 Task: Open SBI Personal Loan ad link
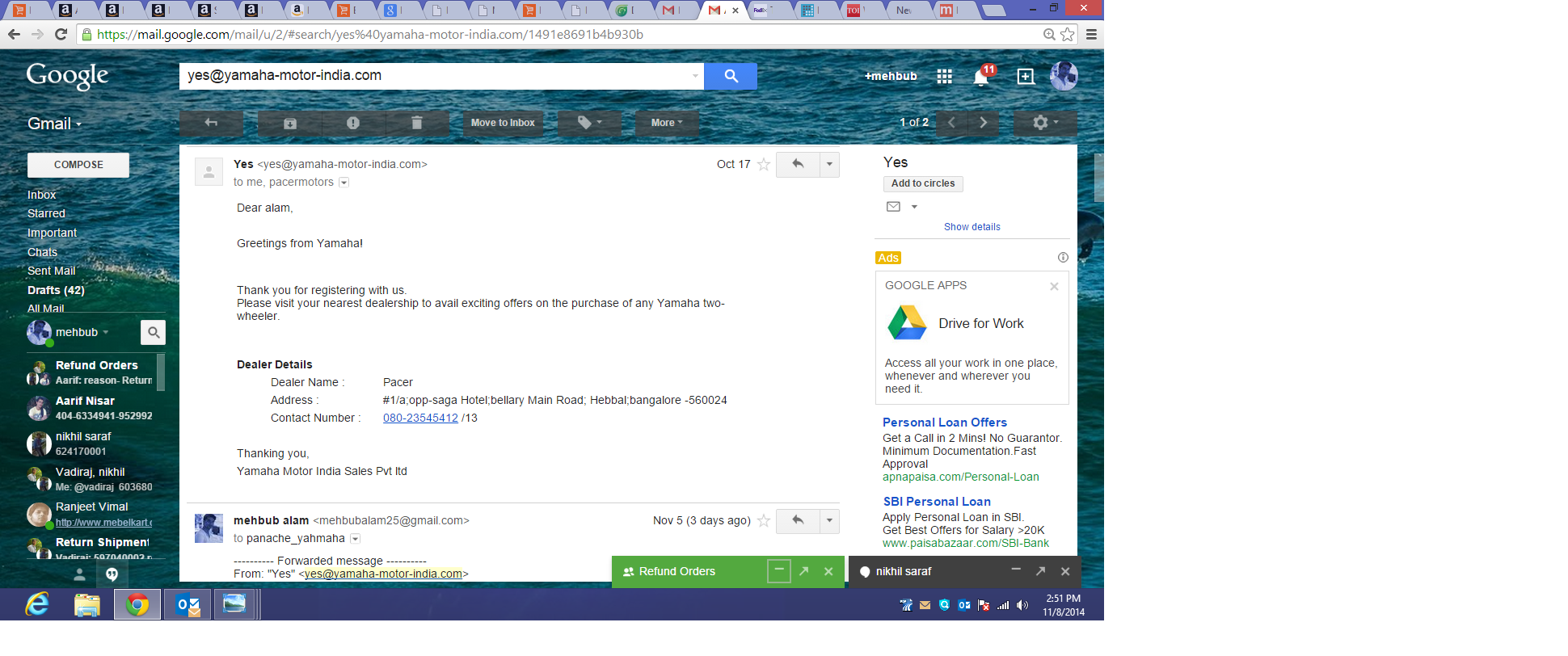937,502
